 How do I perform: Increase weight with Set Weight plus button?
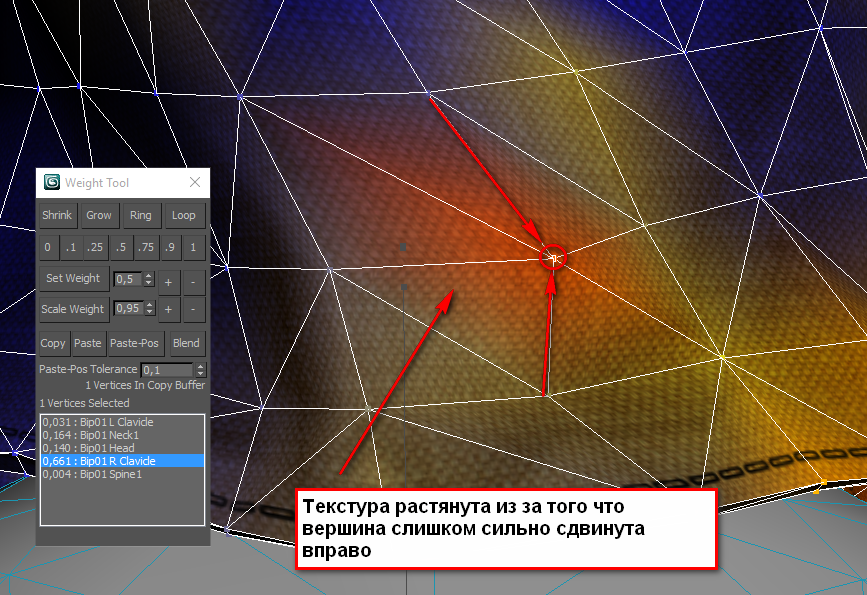click(x=168, y=281)
